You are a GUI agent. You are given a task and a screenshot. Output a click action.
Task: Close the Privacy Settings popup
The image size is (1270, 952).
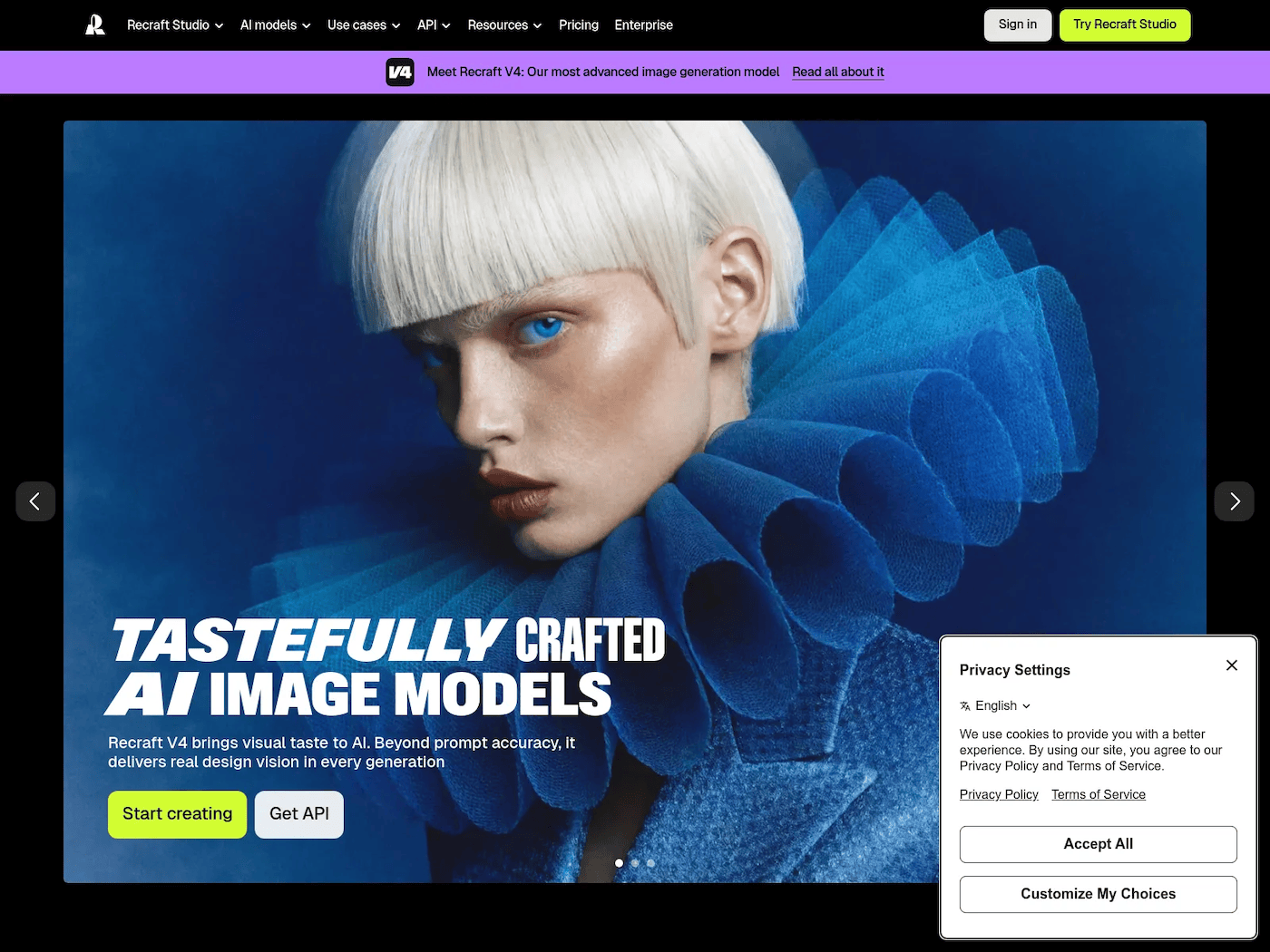[1231, 665]
